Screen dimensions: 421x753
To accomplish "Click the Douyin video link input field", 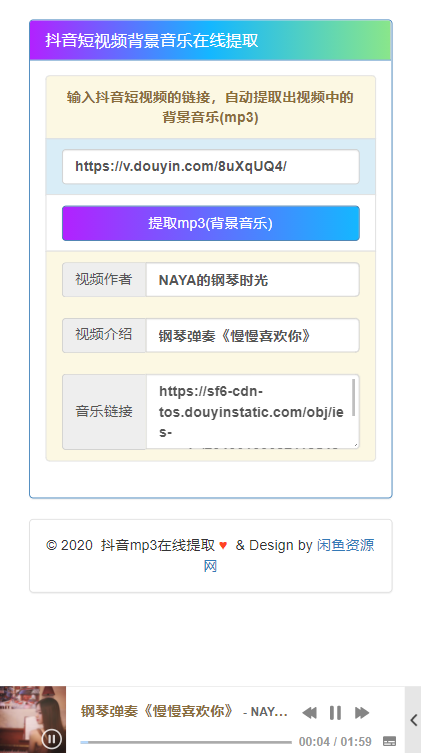I will [211, 167].
